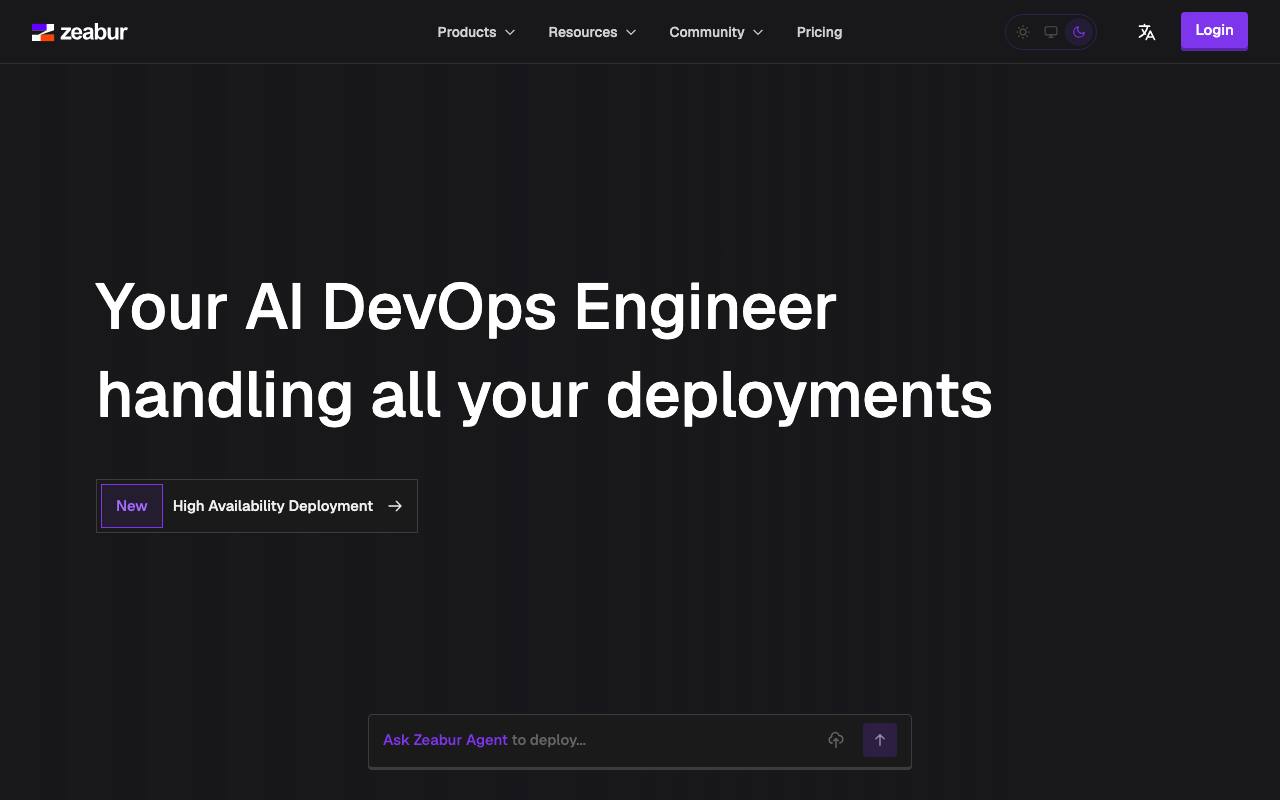The height and width of the screenshot is (800, 1280).
Task: Click the Zeabur logo in header
Action: (80, 32)
